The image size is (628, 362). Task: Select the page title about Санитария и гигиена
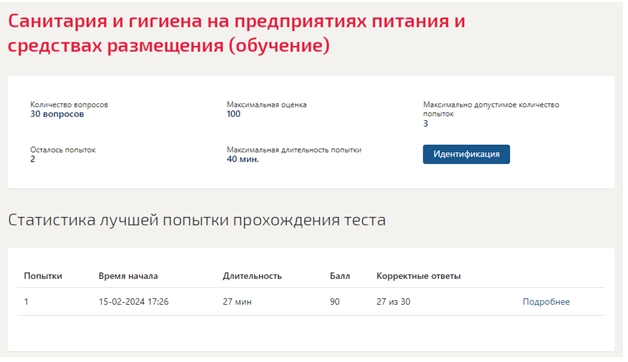tap(236, 33)
